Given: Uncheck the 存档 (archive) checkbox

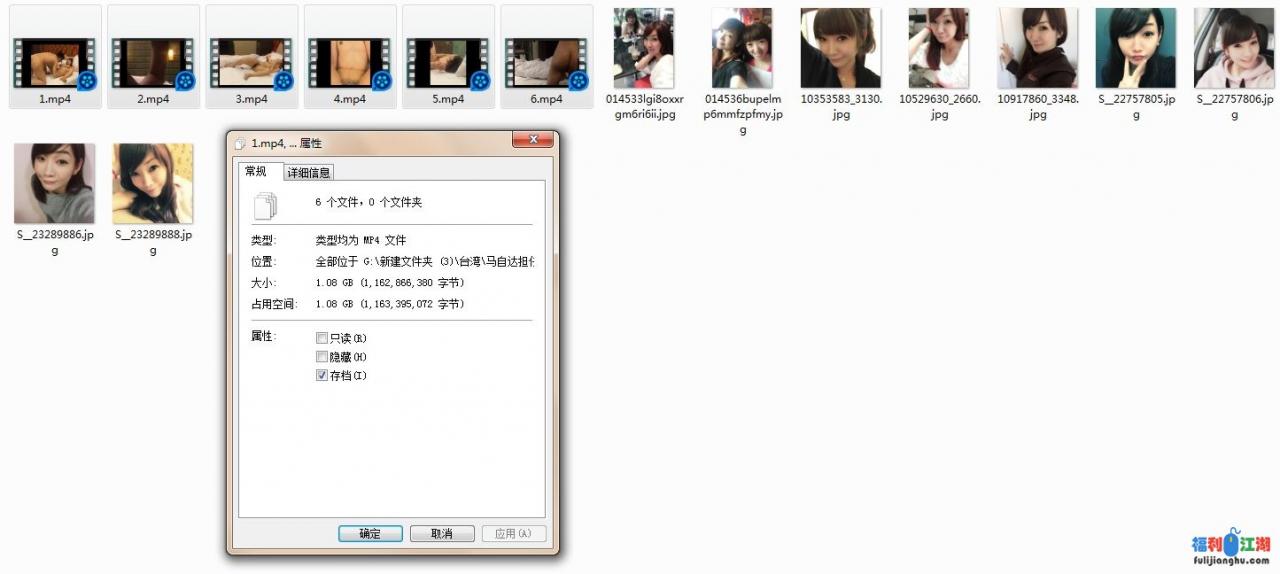Looking at the screenshot, I should pos(322,376).
